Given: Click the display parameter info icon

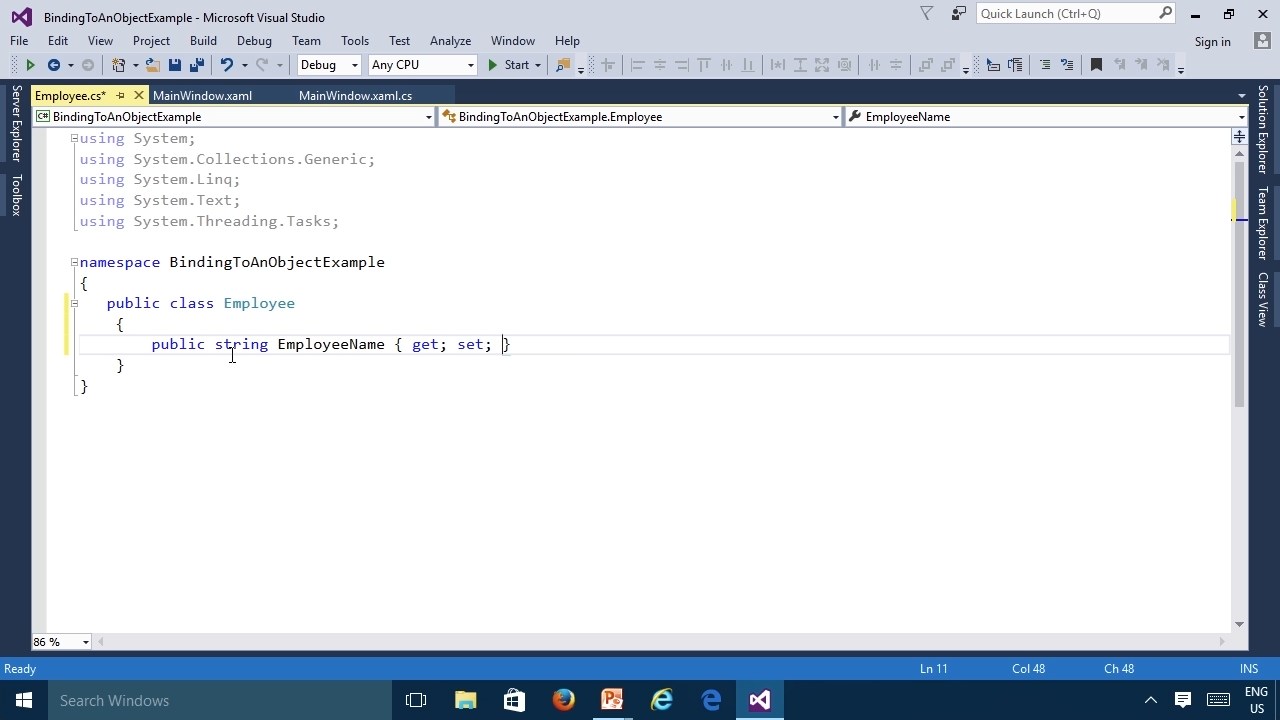Looking at the screenshot, I should pos(1015,65).
